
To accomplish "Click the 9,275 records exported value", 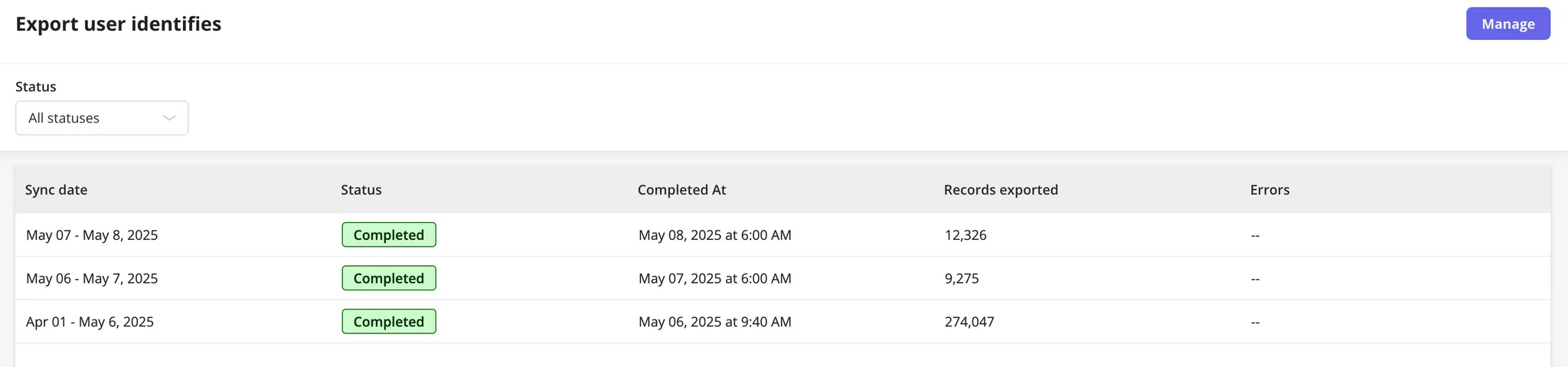I will 962,279.
